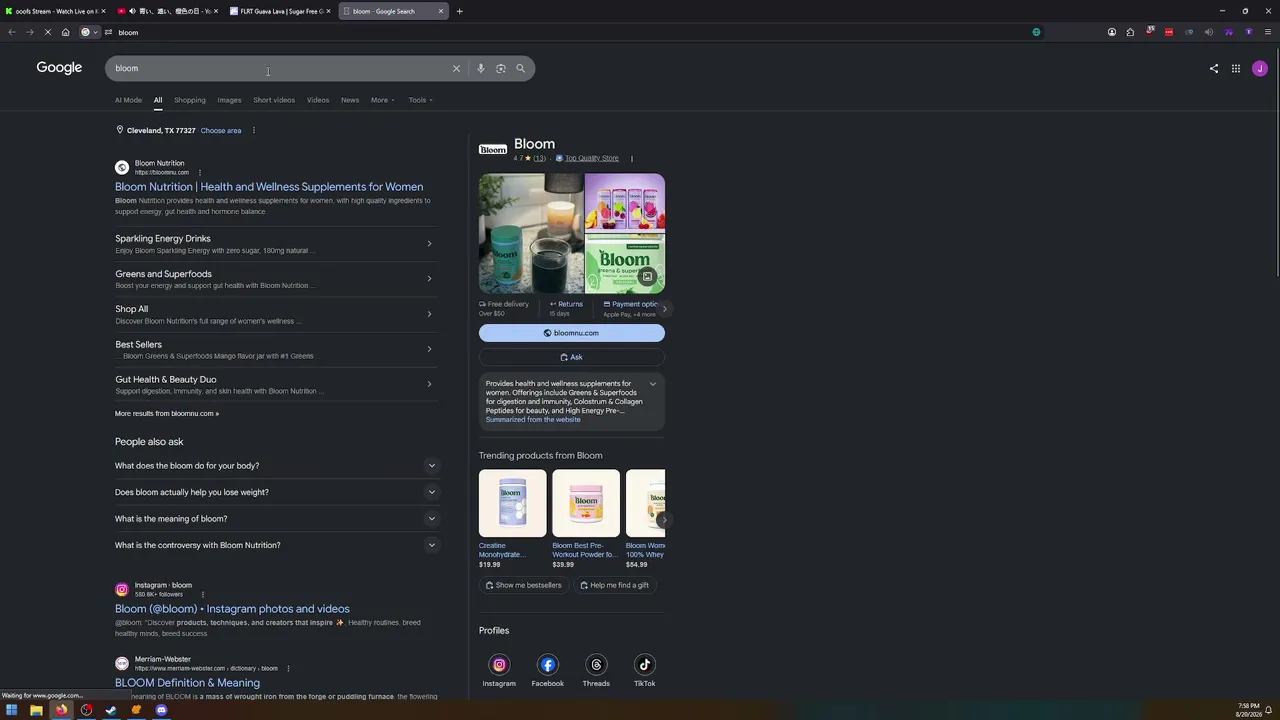Go back to the previous page
The height and width of the screenshot is (720, 1280).
12,32
